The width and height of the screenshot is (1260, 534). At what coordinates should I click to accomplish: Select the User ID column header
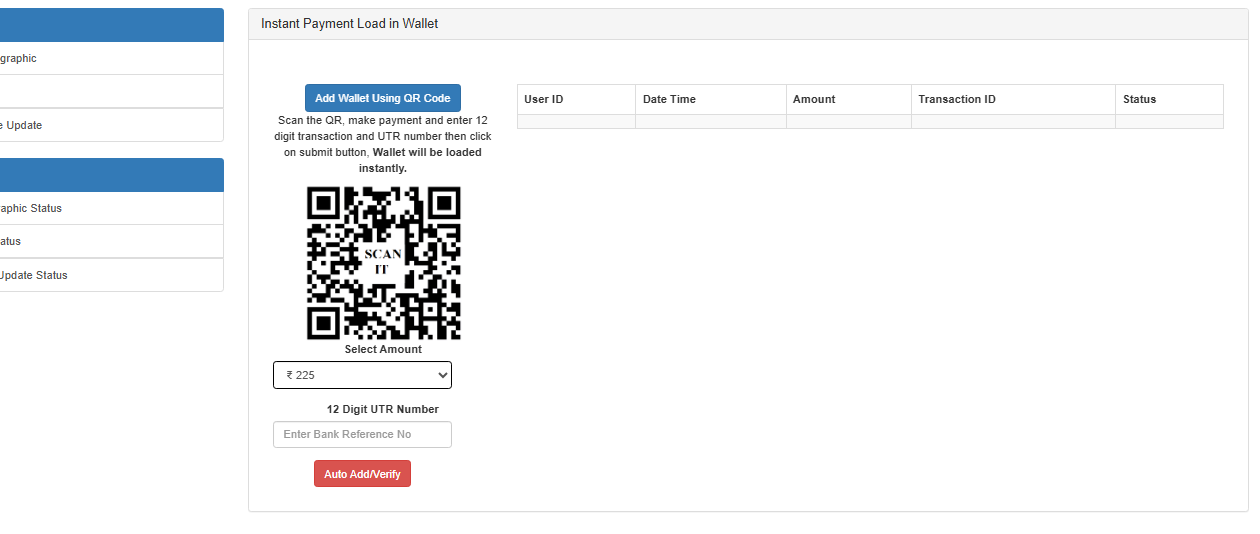point(576,99)
